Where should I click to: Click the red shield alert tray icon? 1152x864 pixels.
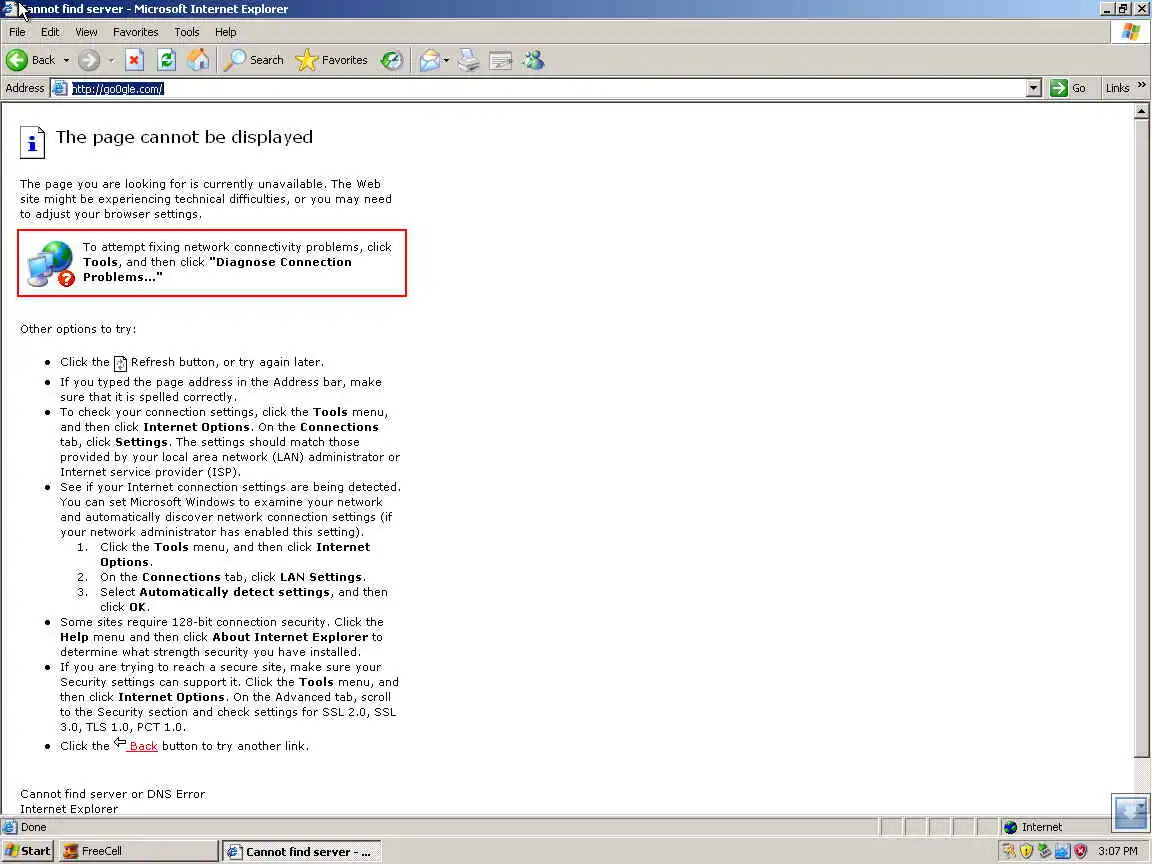[x=1080, y=852]
